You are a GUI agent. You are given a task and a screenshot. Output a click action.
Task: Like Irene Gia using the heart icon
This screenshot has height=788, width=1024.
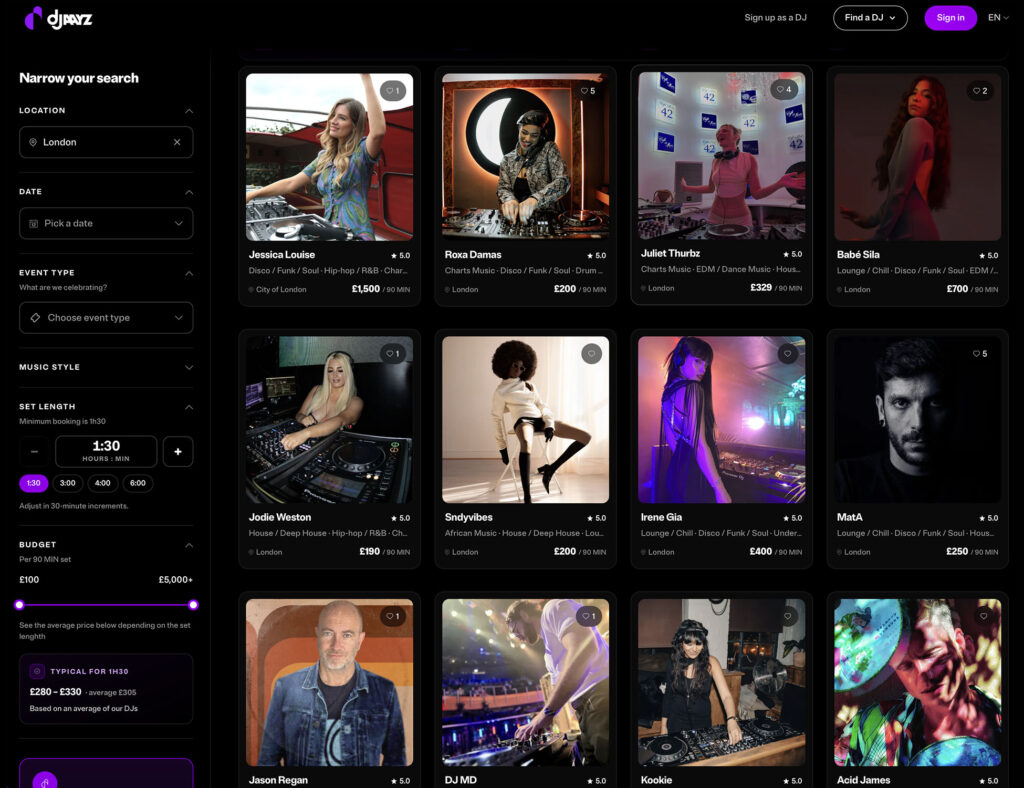(x=787, y=353)
